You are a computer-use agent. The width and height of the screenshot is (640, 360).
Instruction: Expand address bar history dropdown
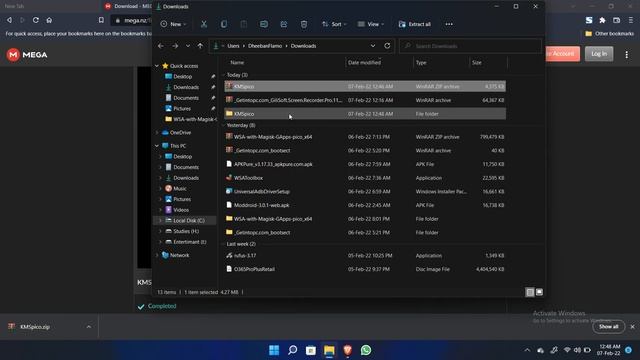click(373, 46)
